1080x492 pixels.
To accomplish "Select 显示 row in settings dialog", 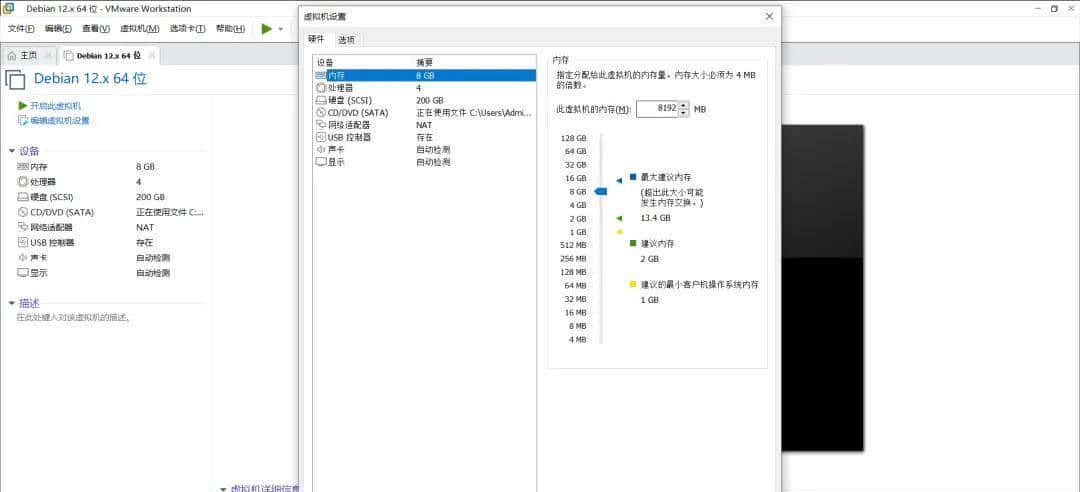I will (424, 162).
